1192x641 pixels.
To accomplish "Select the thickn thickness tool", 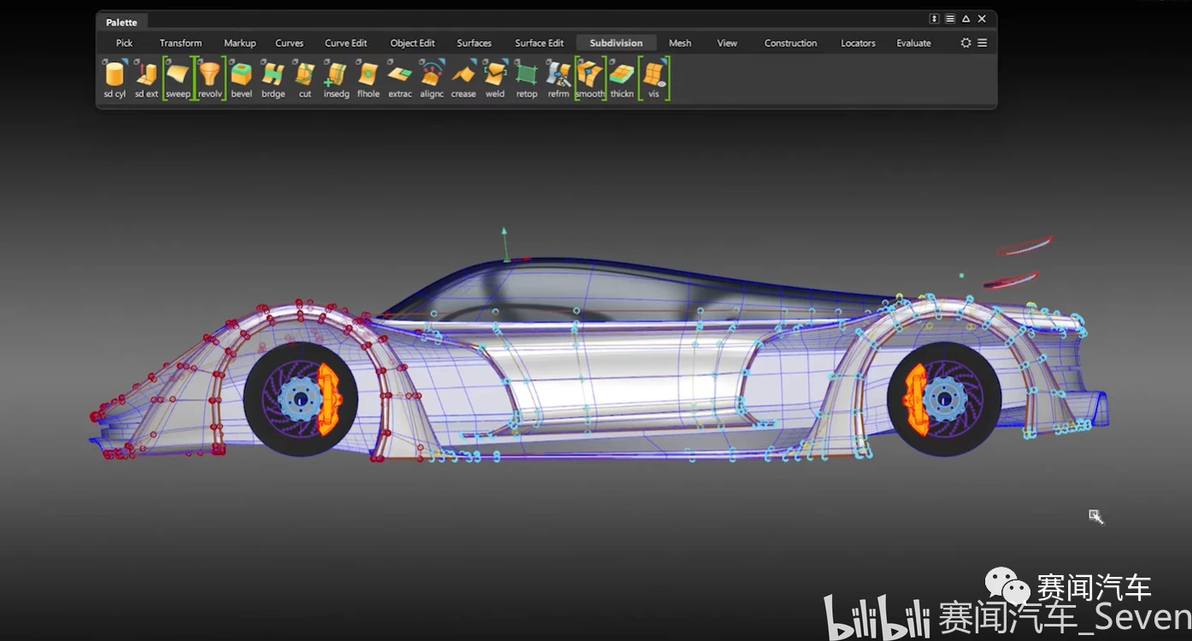I will click(x=622, y=74).
